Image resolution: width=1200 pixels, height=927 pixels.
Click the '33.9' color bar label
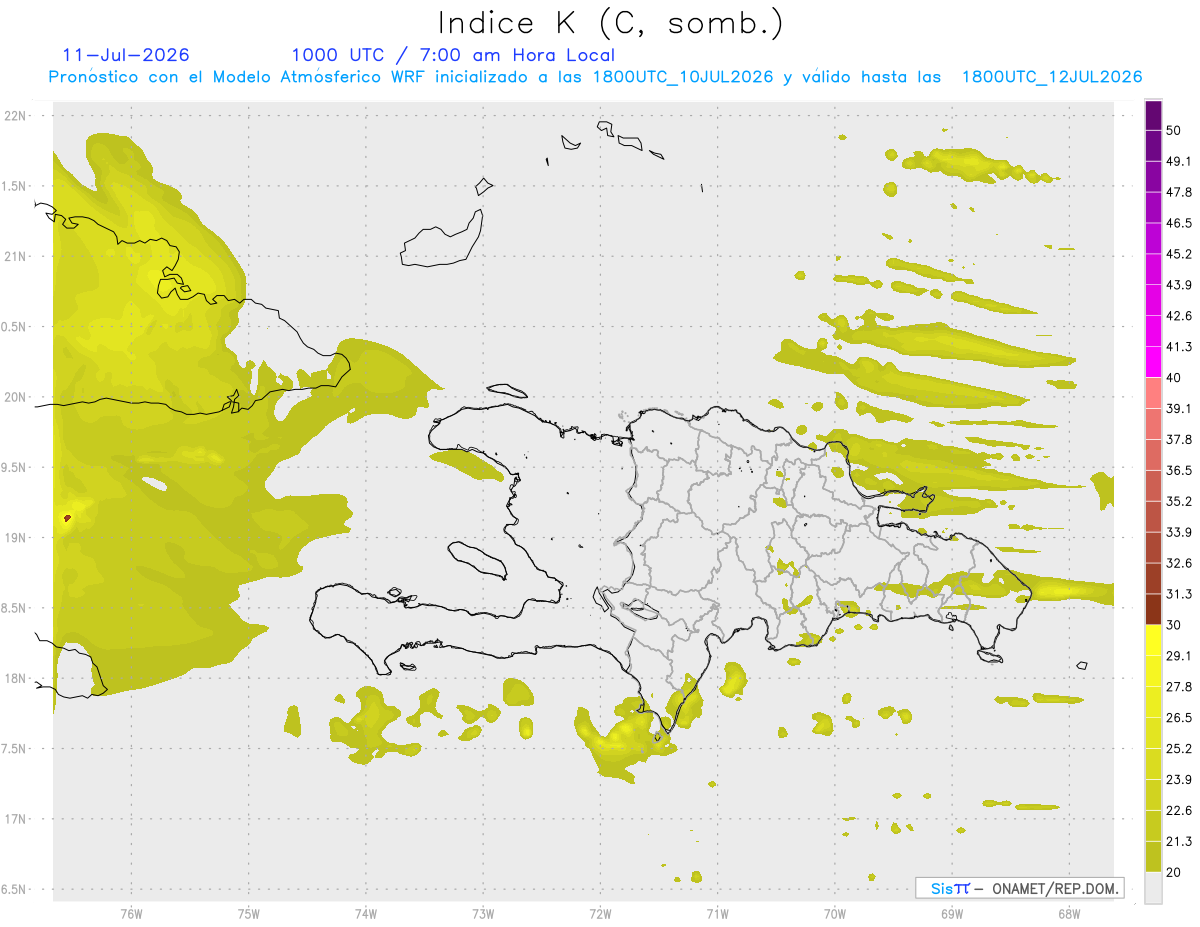point(1179,532)
